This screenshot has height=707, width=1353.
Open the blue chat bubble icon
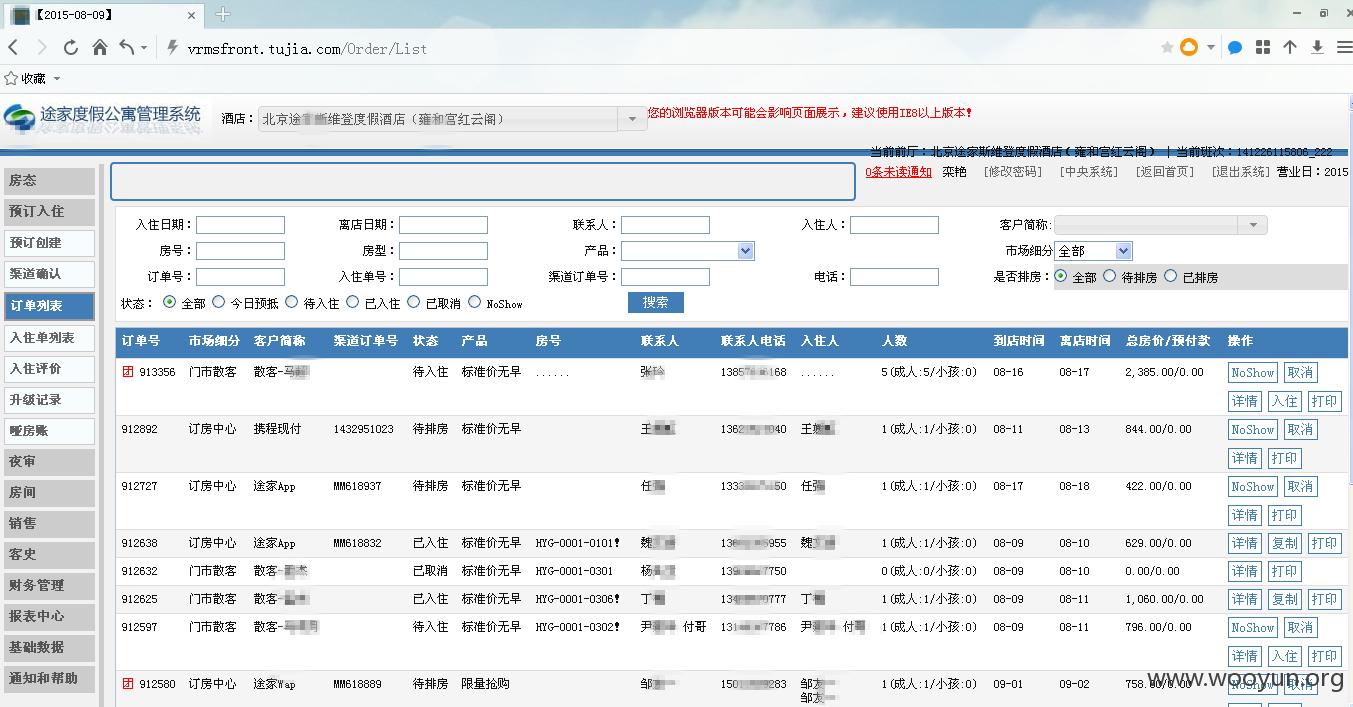coord(1235,47)
